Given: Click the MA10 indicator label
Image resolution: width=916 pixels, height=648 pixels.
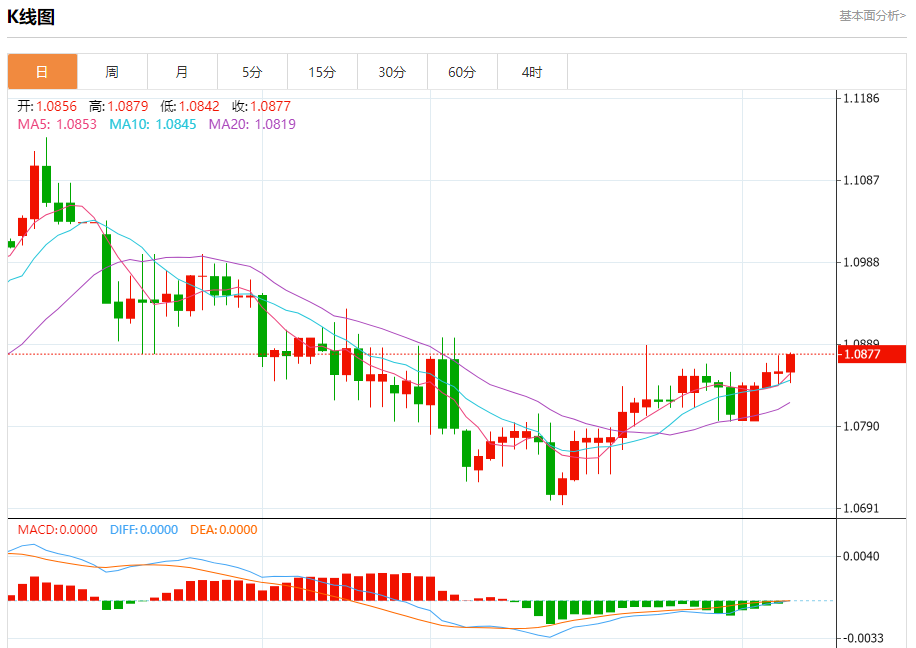Looking at the screenshot, I should tap(153, 124).
